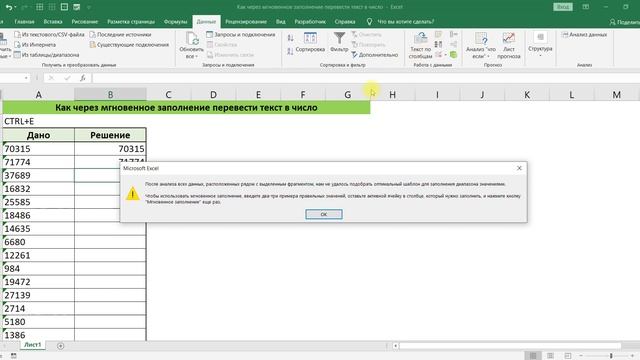Toggle the Фильтр (Filter) funnel

point(339,42)
